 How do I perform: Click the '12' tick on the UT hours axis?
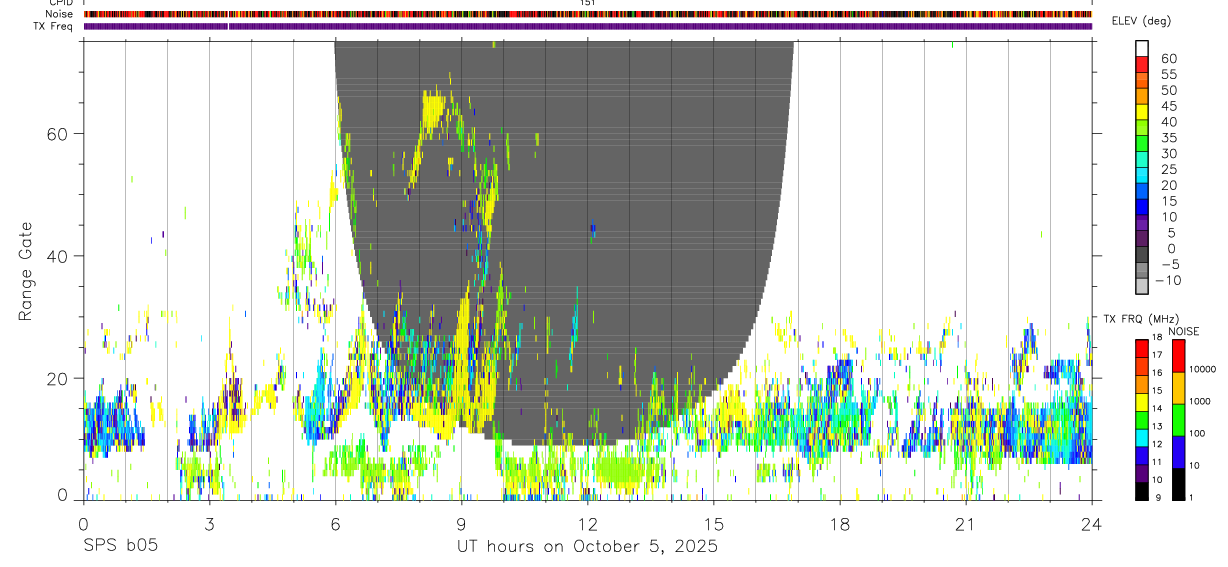click(x=588, y=523)
